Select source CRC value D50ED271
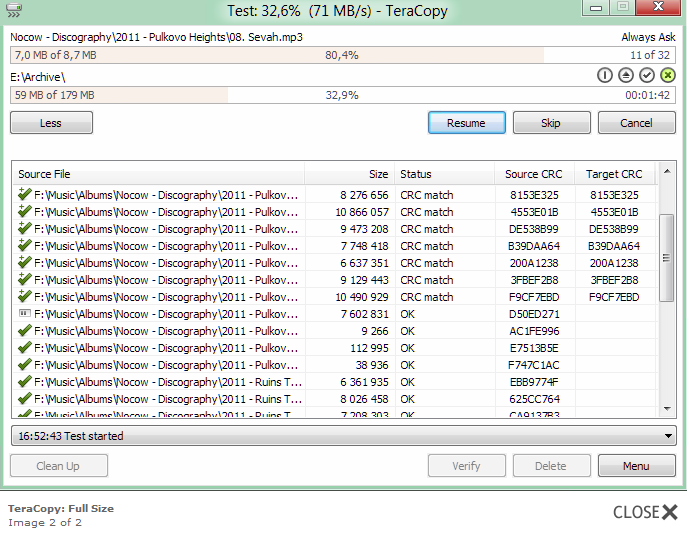The height and width of the screenshot is (537, 687). tap(534, 314)
